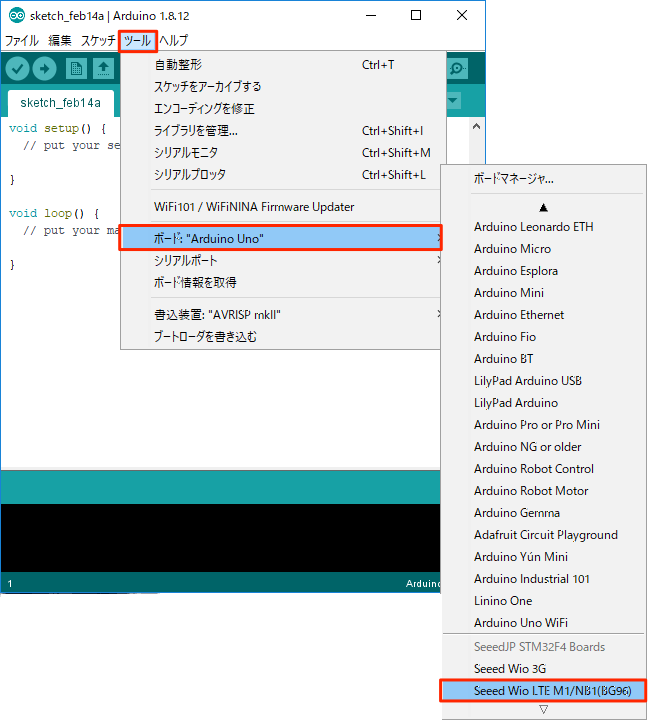Minimize the Arduino window

[371, 16]
